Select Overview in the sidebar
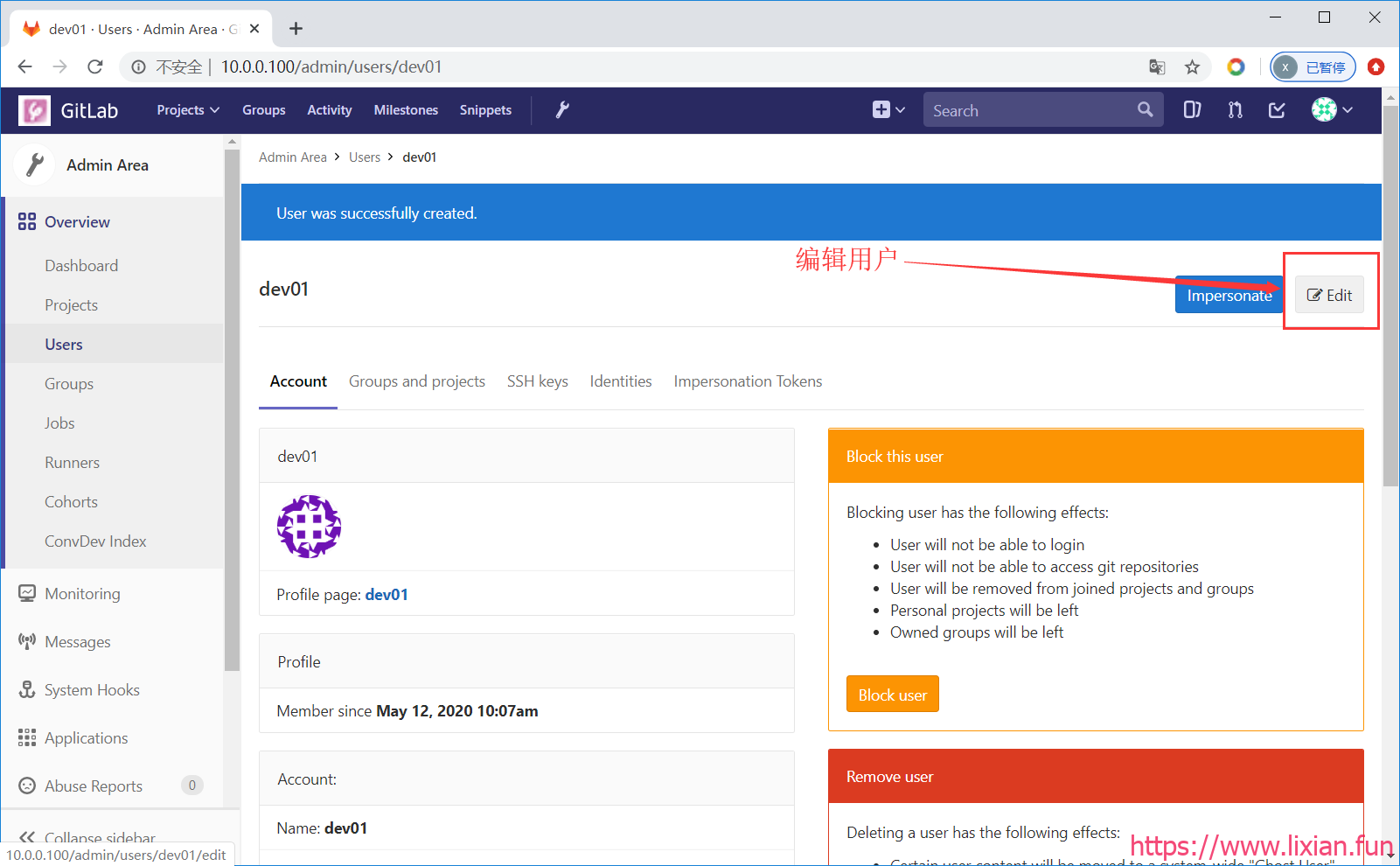The width and height of the screenshot is (1400, 866). point(77,222)
